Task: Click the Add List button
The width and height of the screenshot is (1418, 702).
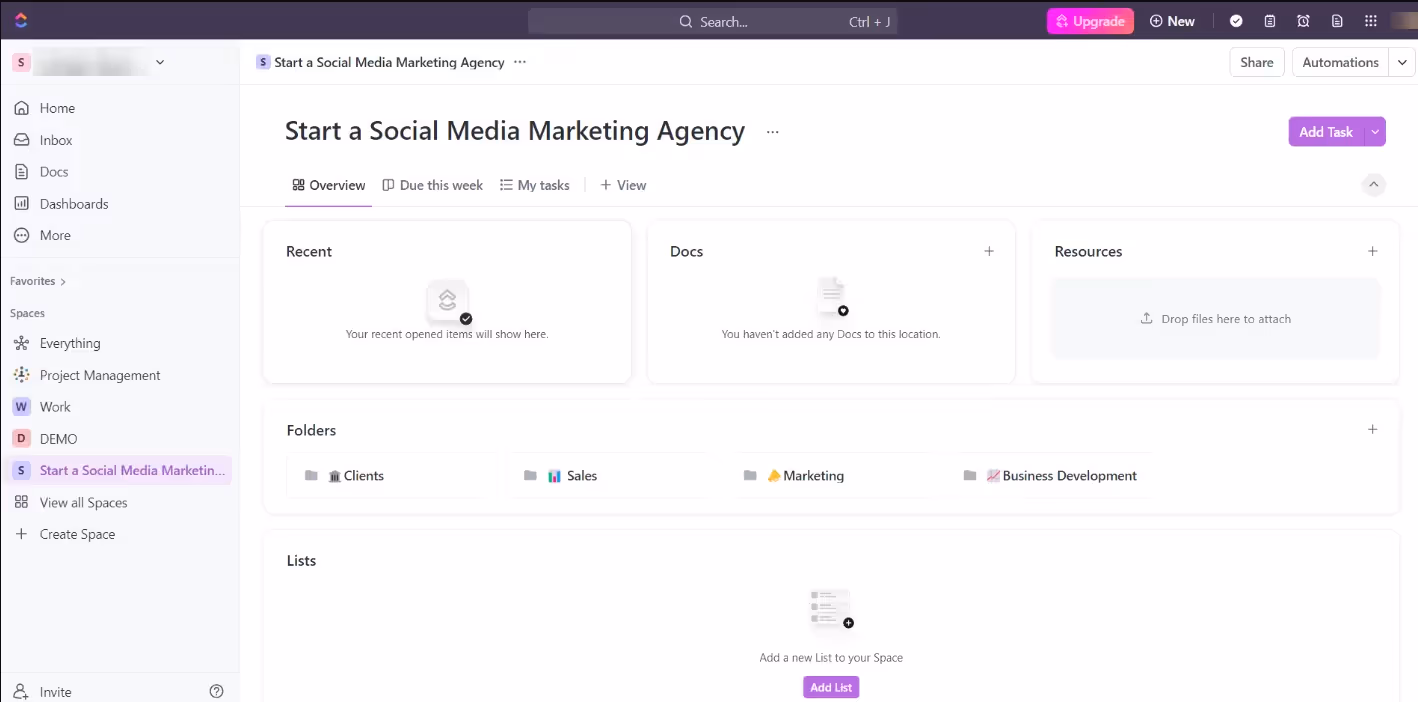Action: click(830, 687)
